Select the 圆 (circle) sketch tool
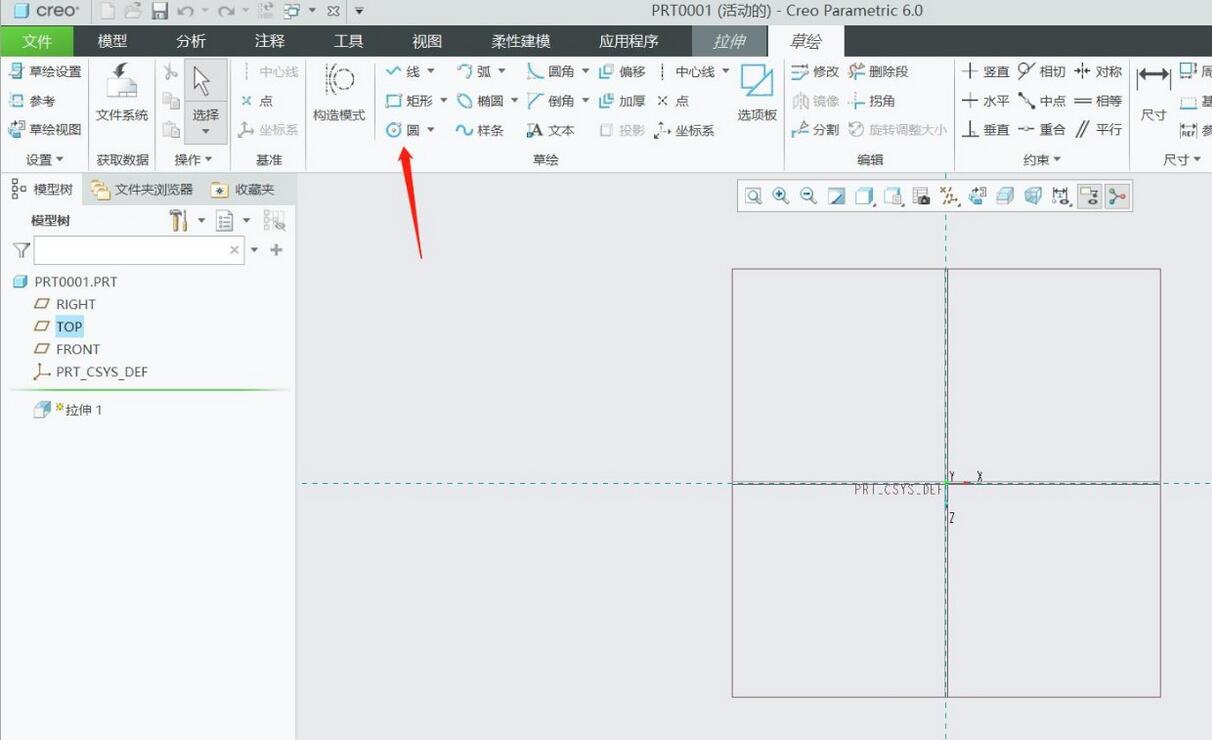The width and height of the screenshot is (1212, 740). [x=403, y=130]
